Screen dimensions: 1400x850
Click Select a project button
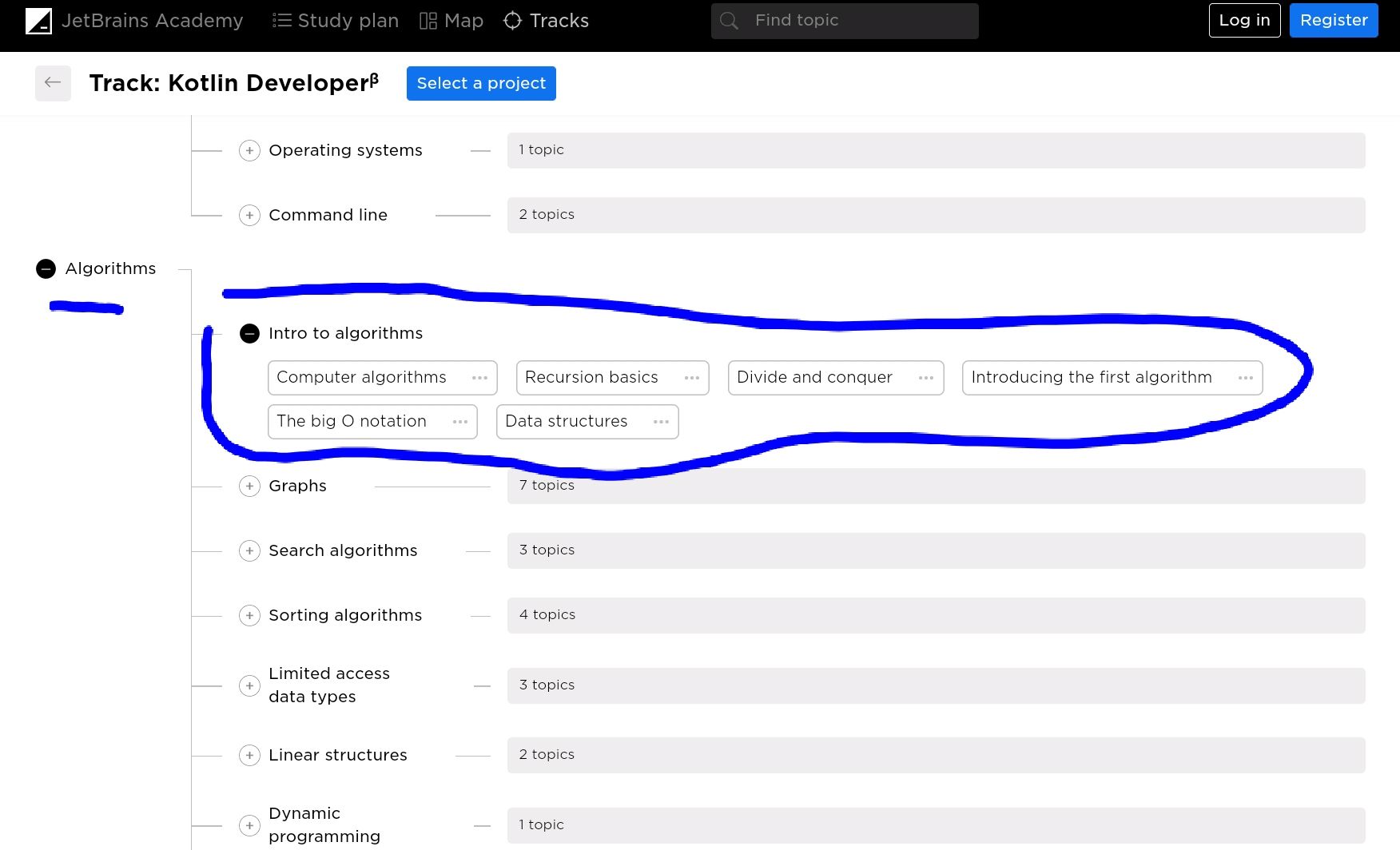(x=481, y=83)
